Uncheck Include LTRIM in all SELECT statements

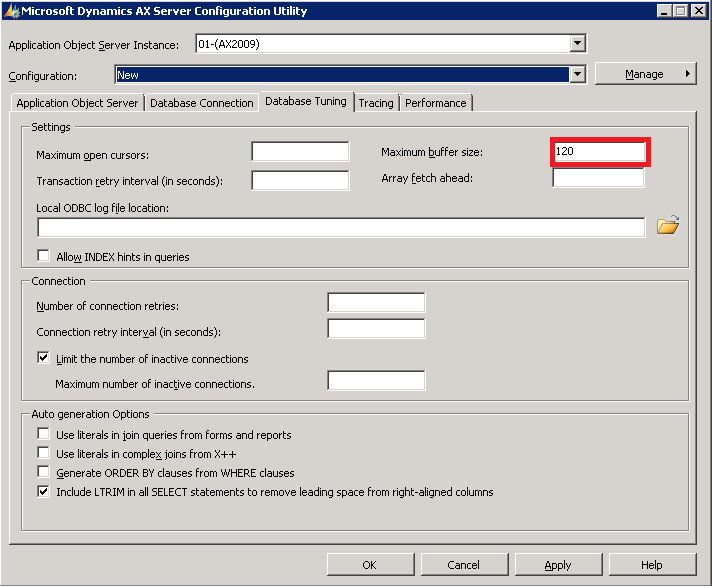point(44,491)
